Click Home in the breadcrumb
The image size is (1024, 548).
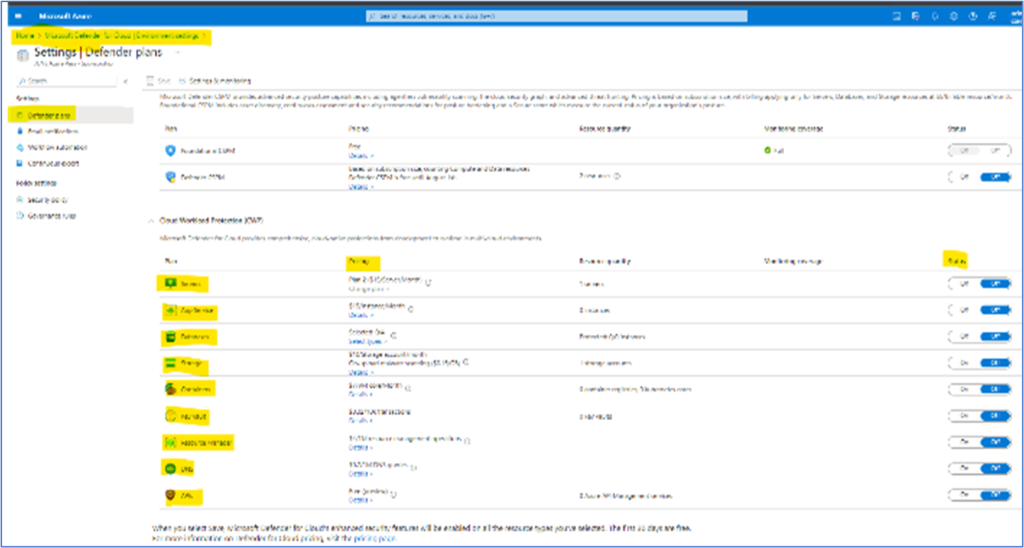pyautogui.click(x=24, y=36)
